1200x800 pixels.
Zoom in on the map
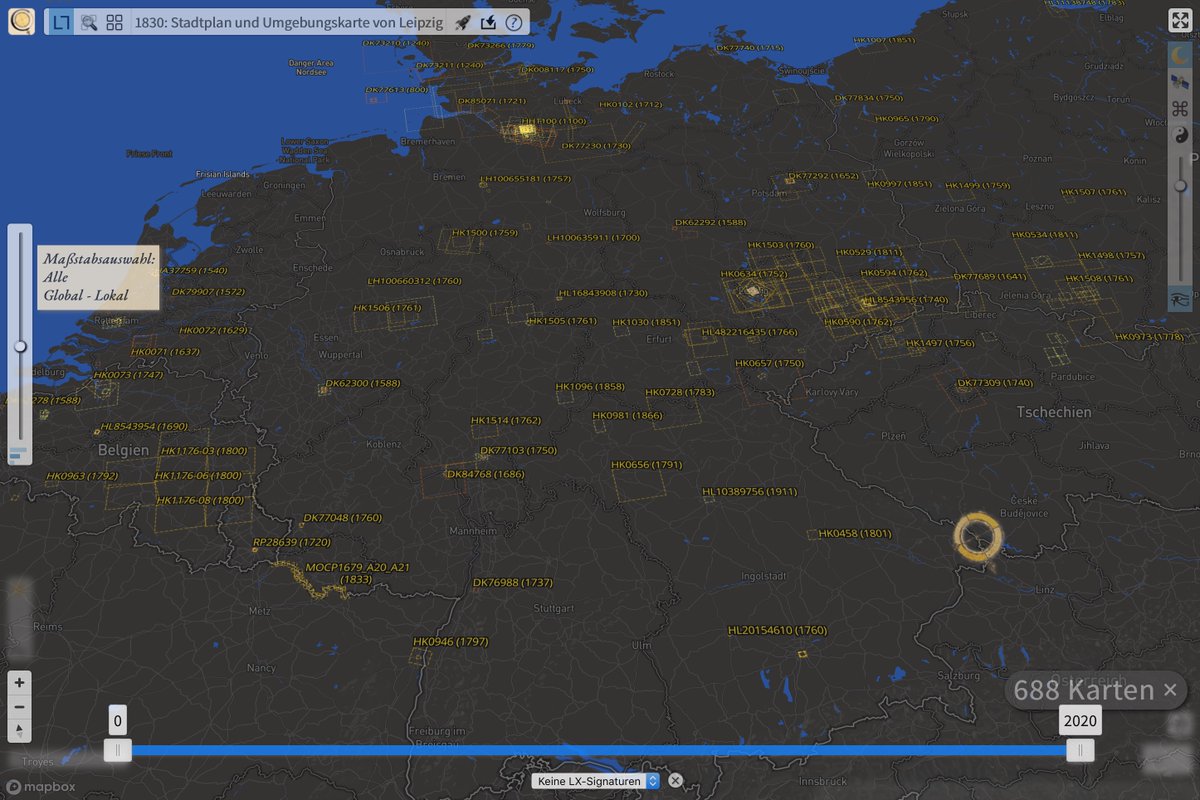click(20, 682)
